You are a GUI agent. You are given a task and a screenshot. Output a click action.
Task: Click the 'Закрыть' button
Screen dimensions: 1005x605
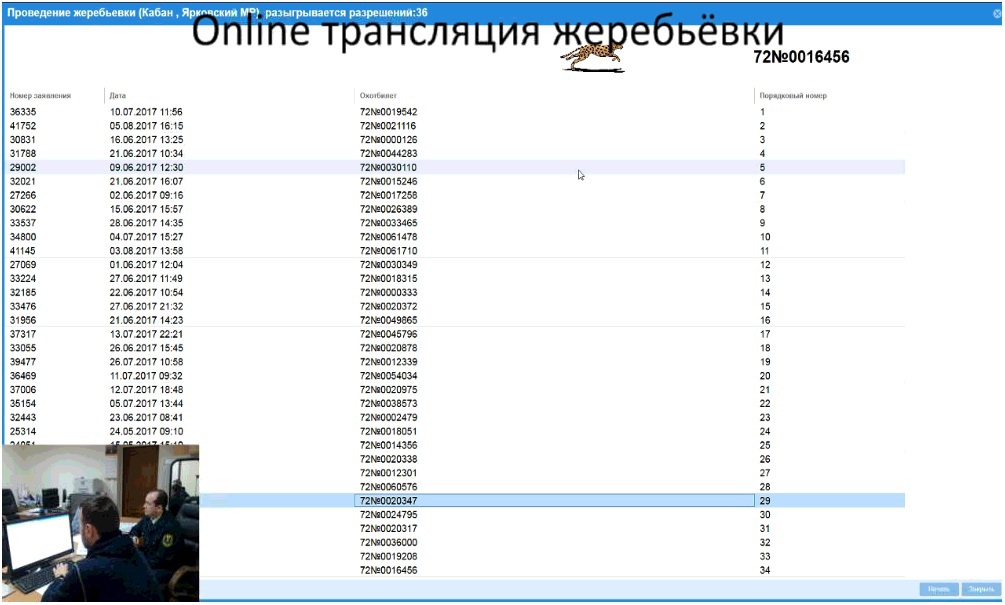(981, 590)
